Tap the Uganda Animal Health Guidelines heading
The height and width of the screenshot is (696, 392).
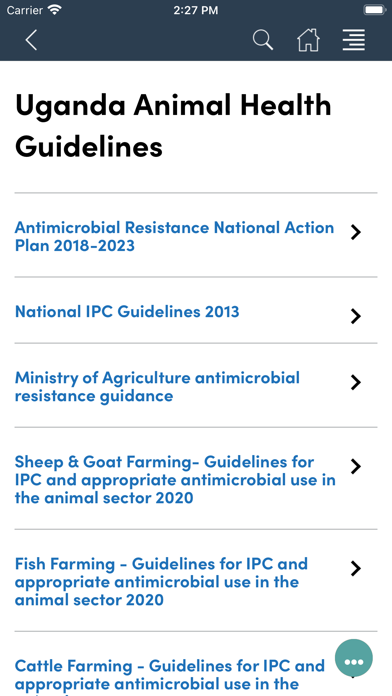click(x=173, y=126)
